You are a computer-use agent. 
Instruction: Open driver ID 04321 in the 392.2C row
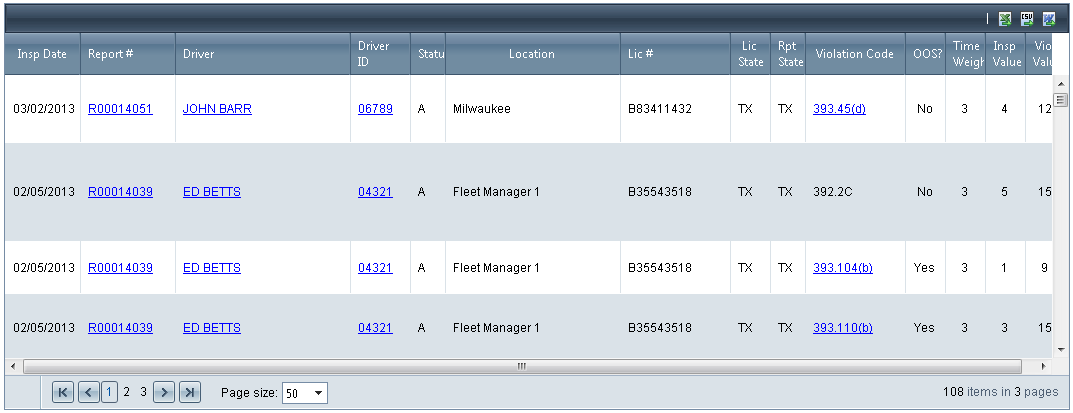pos(375,192)
